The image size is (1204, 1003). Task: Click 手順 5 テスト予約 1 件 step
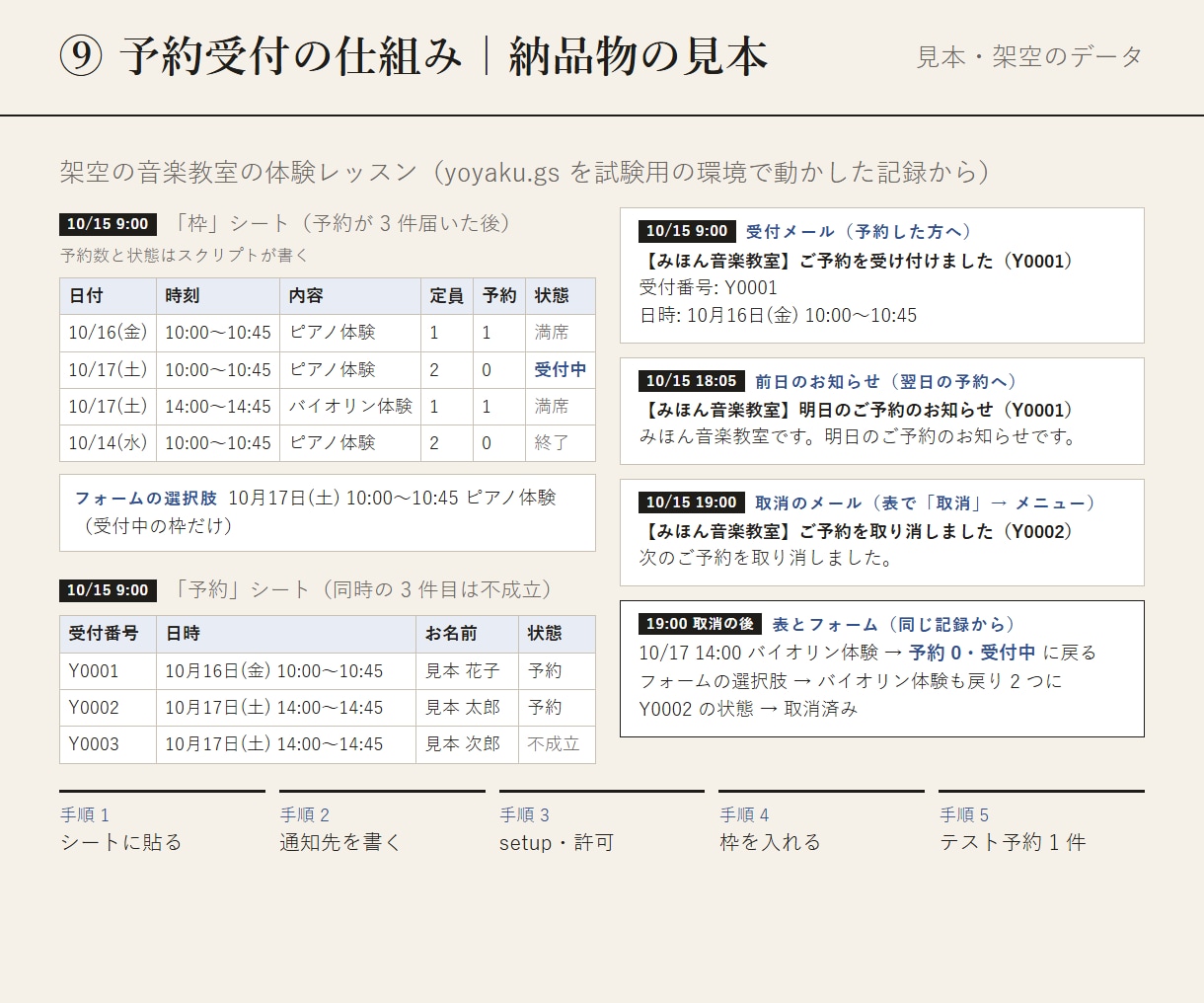(1041, 823)
